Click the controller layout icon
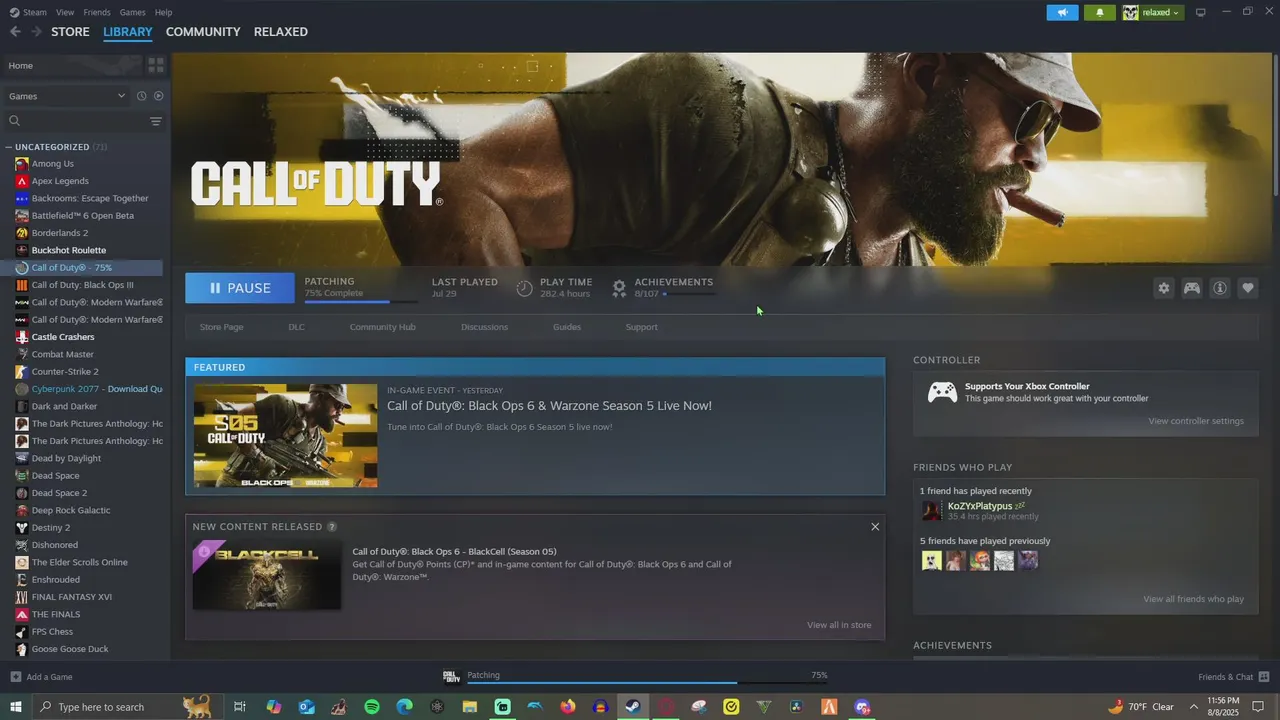This screenshot has width=1280, height=720. click(x=1192, y=288)
